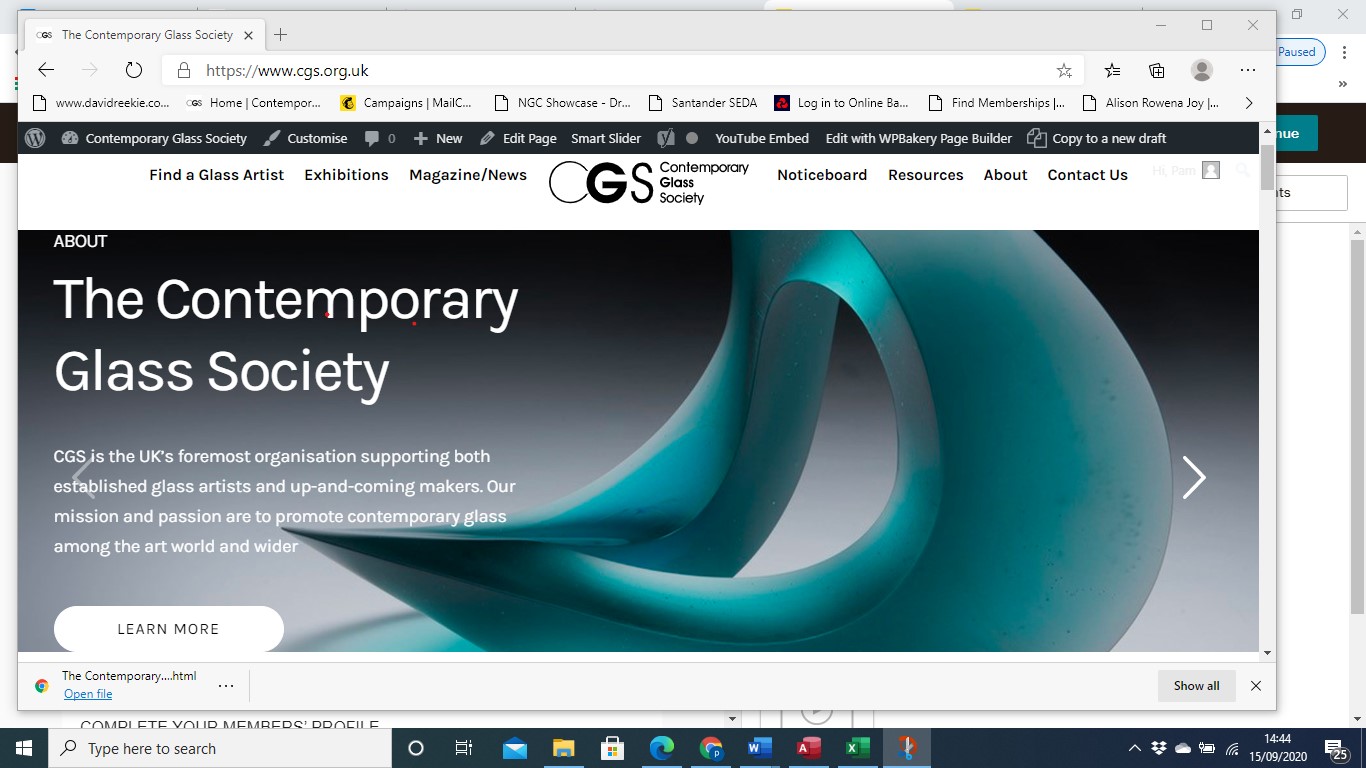Click the LEARN MORE button
The width and height of the screenshot is (1366, 768).
click(168, 629)
